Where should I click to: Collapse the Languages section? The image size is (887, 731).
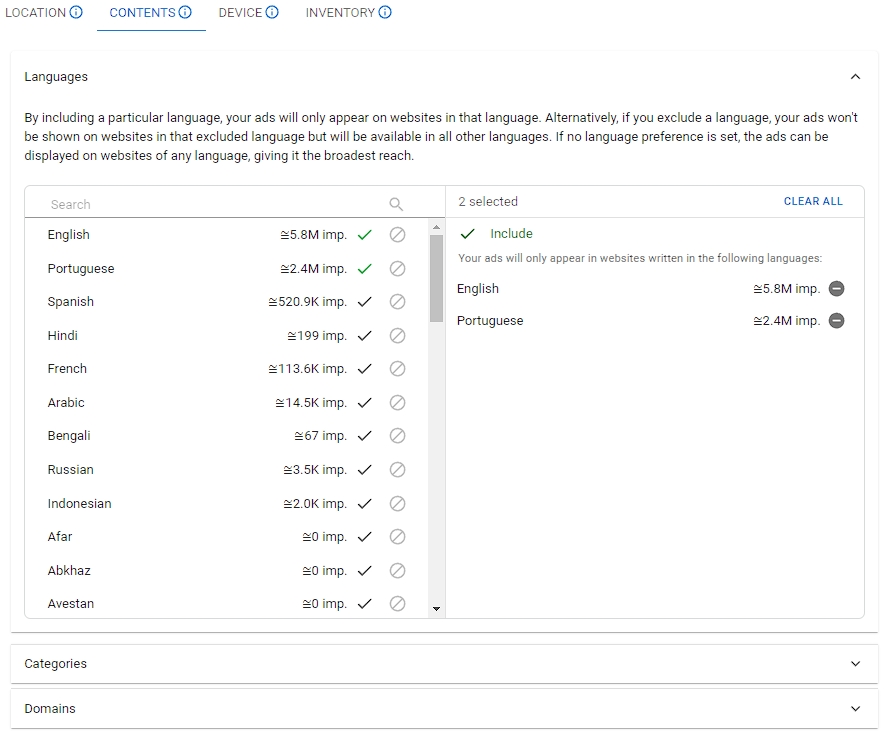click(855, 77)
